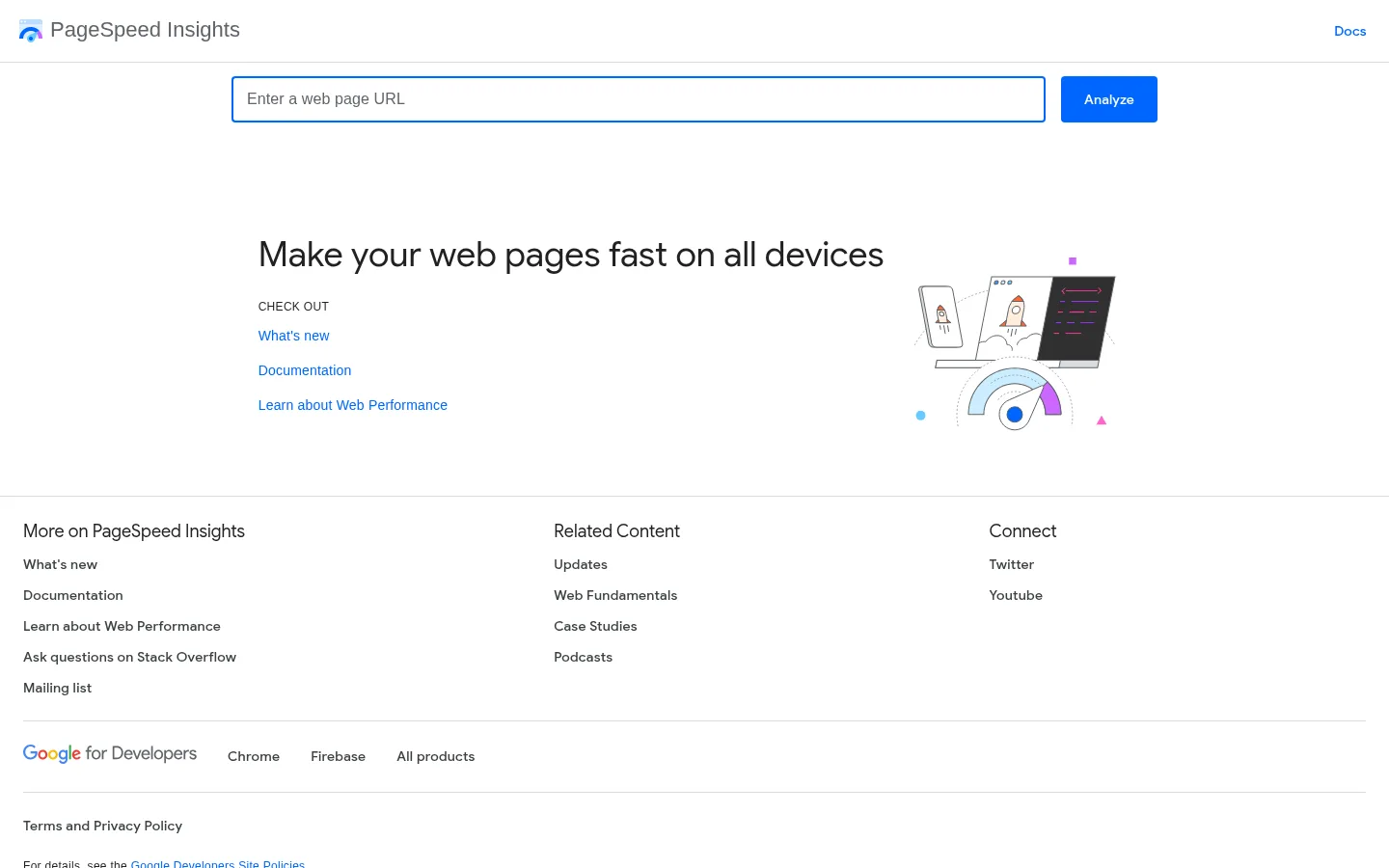This screenshot has height=868, width=1389.
Task: Click the Google for Developers logo
Action: [x=110, y=754]
